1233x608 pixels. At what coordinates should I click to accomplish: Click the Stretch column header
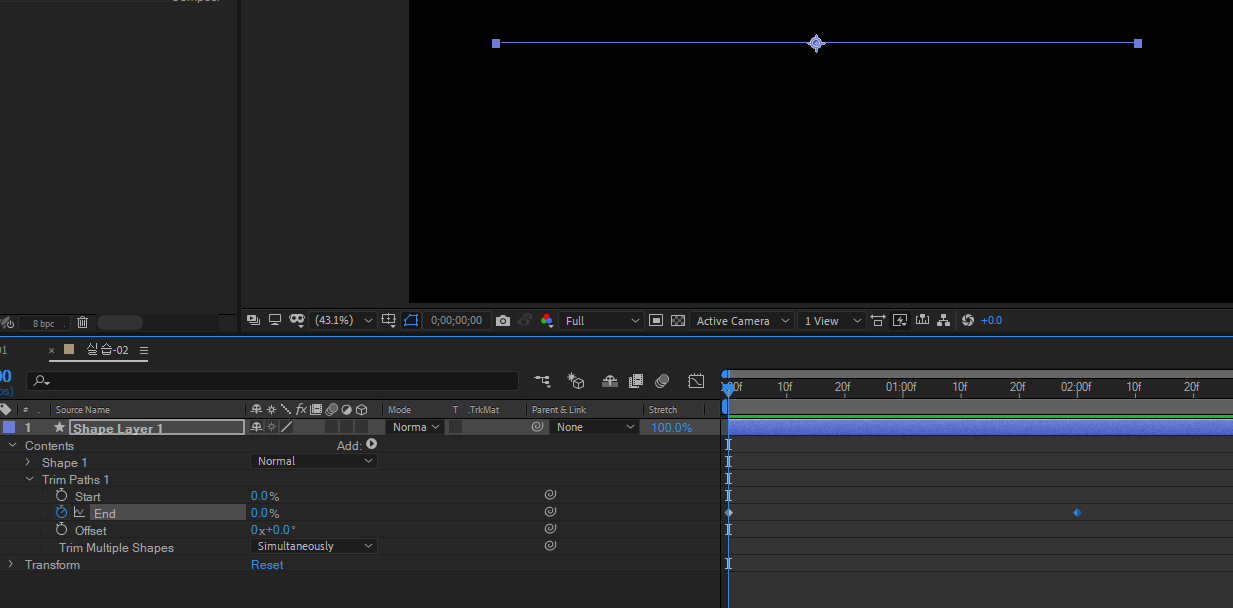click(x=663, y=410)
